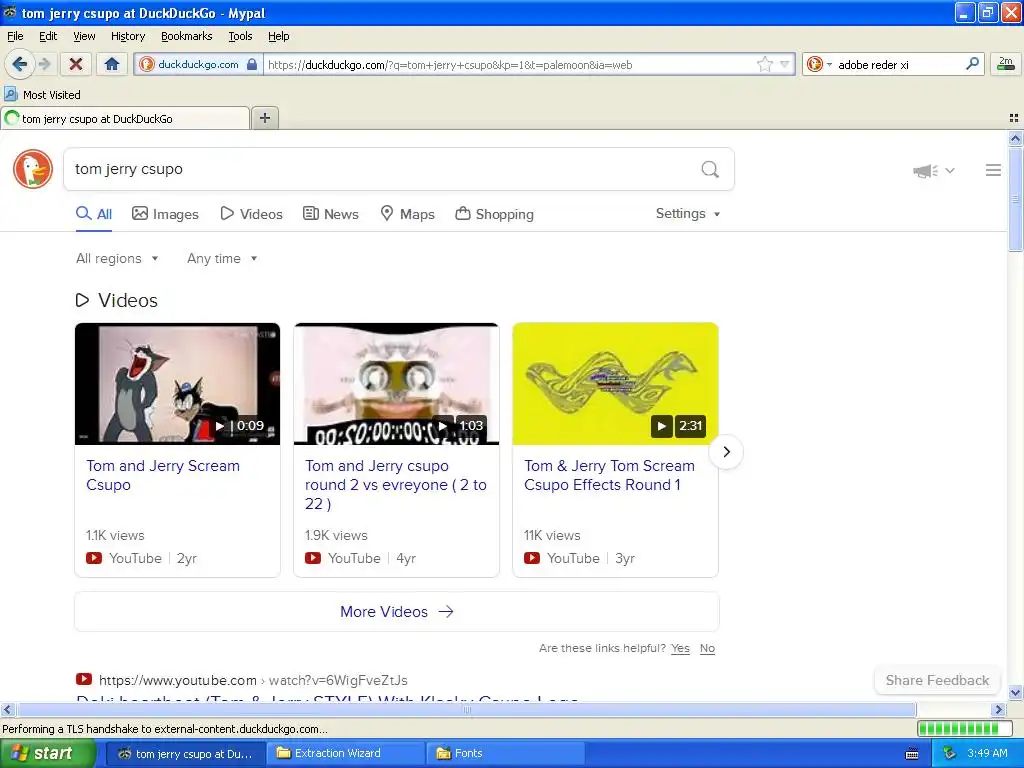Open the Windows start button
Viewport: 1024px width, 768px height.
tap(47, 754)
